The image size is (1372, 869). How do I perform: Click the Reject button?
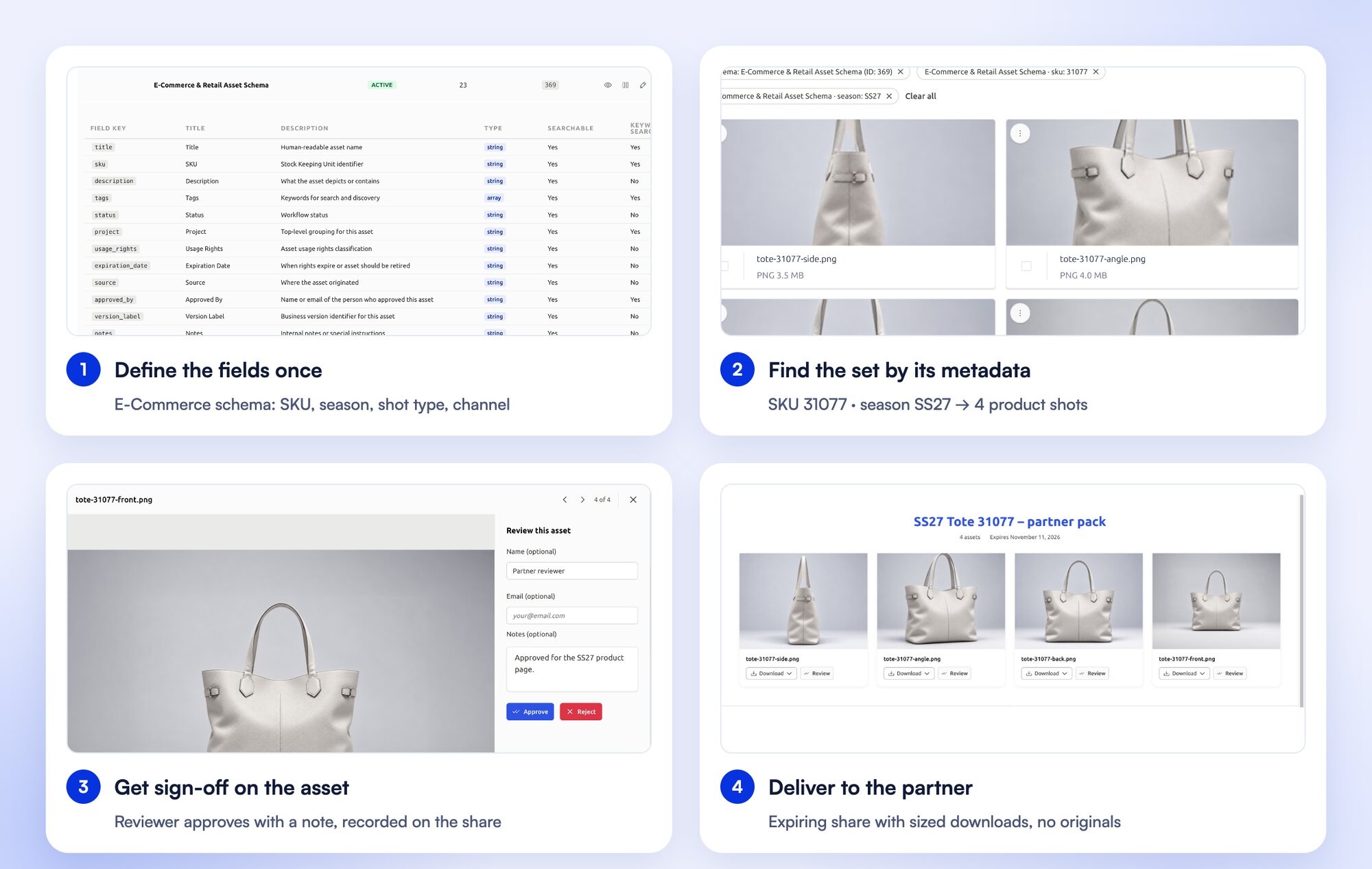(x=581, y=712)
